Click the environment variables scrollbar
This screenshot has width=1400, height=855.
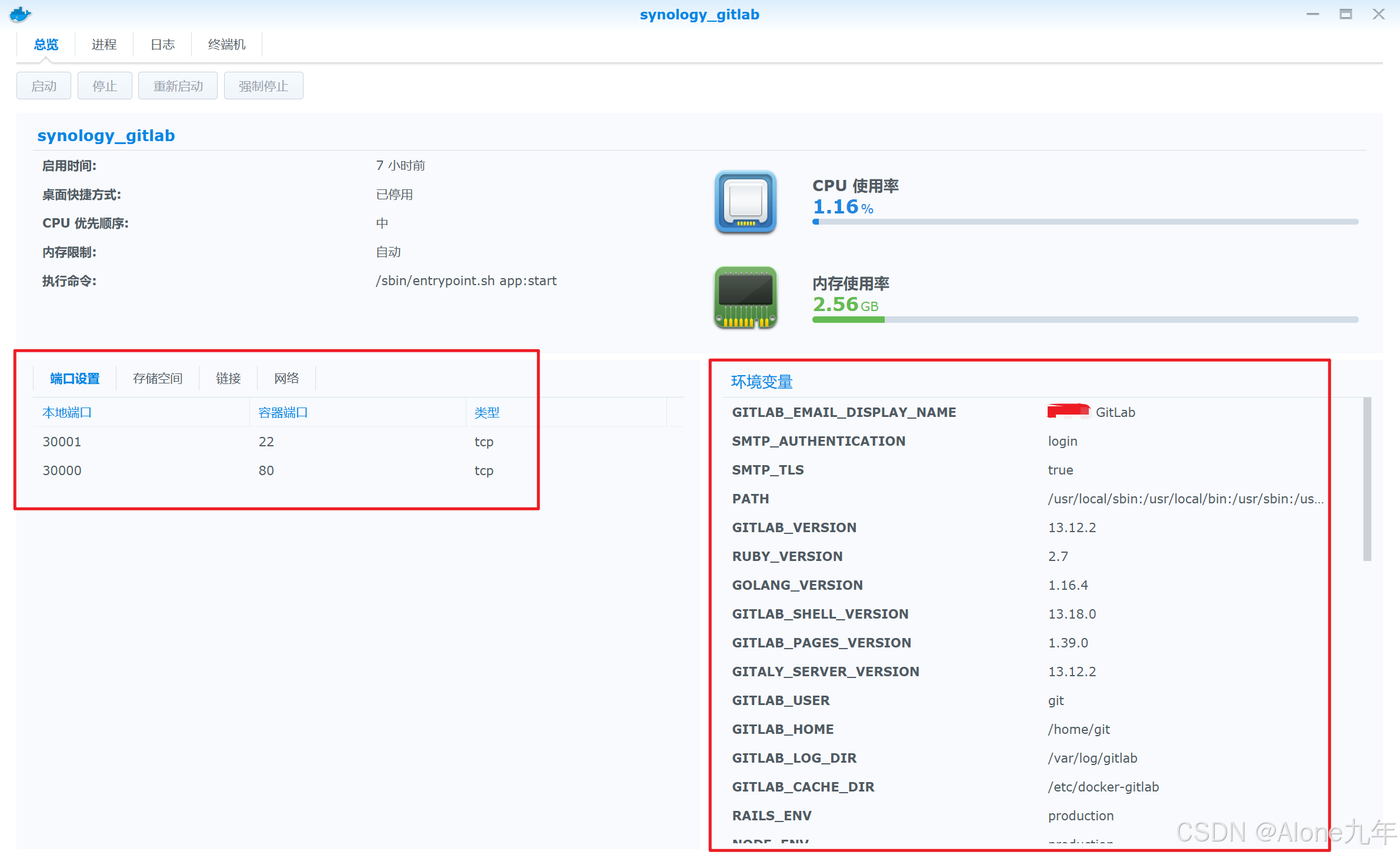[x=1366, y=479]
